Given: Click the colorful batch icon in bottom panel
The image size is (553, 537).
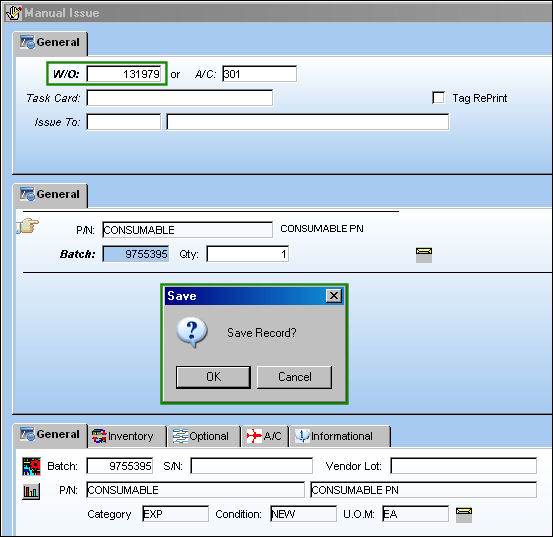Looking at the screenshot, I should (x=31, y=466).
